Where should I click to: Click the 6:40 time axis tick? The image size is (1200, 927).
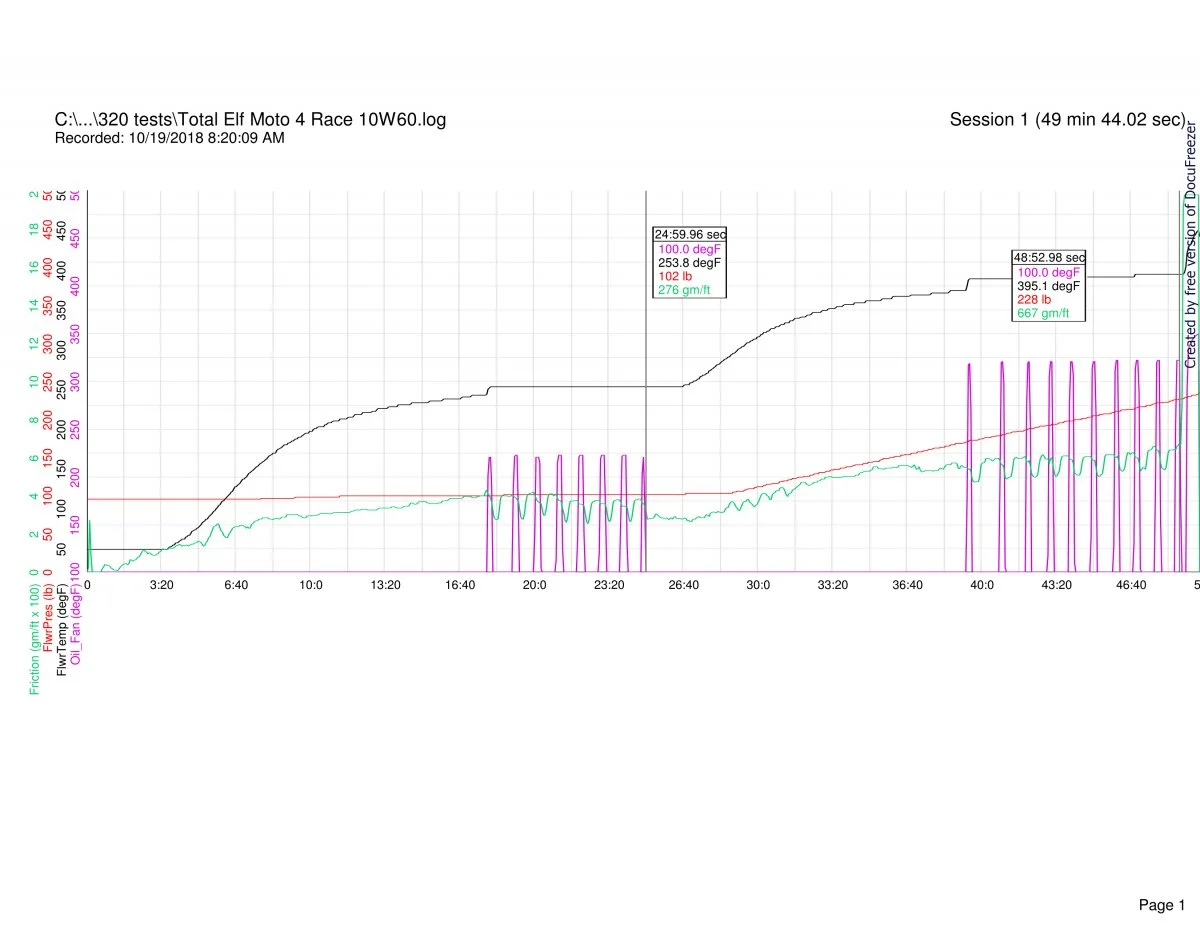(x=236, y=585)
